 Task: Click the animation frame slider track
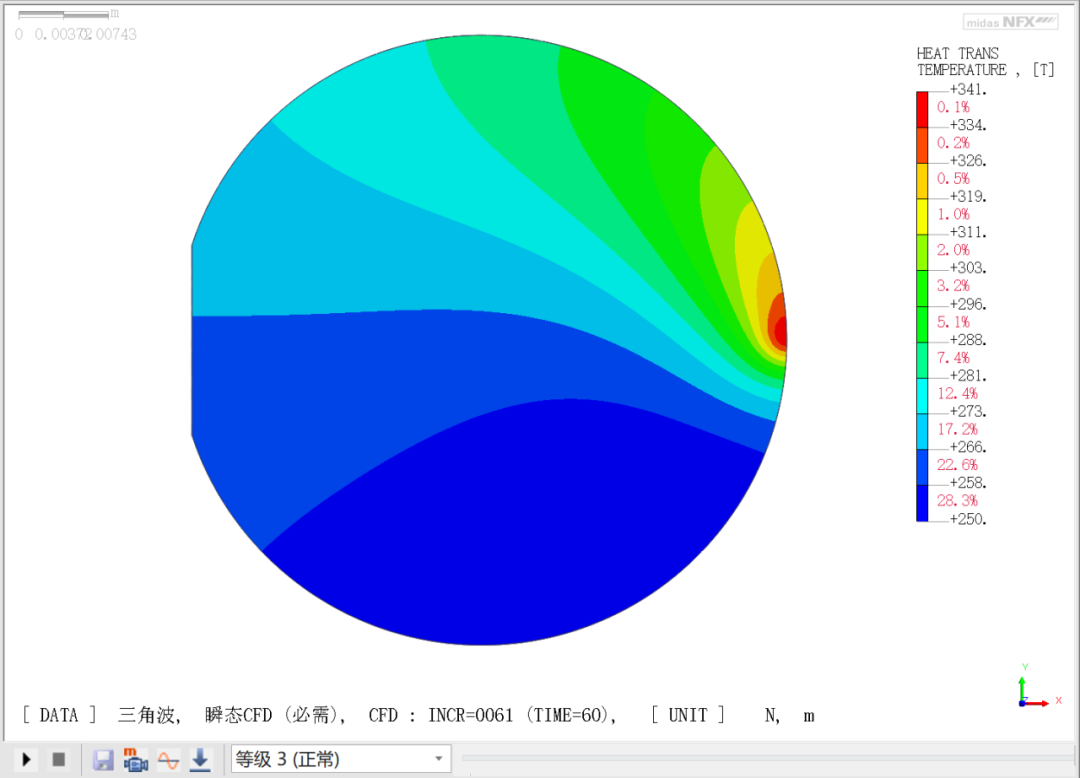[767, 758]
